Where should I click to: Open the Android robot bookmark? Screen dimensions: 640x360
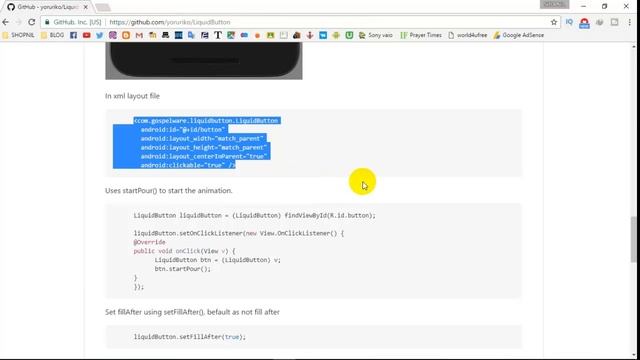[336, 36]
